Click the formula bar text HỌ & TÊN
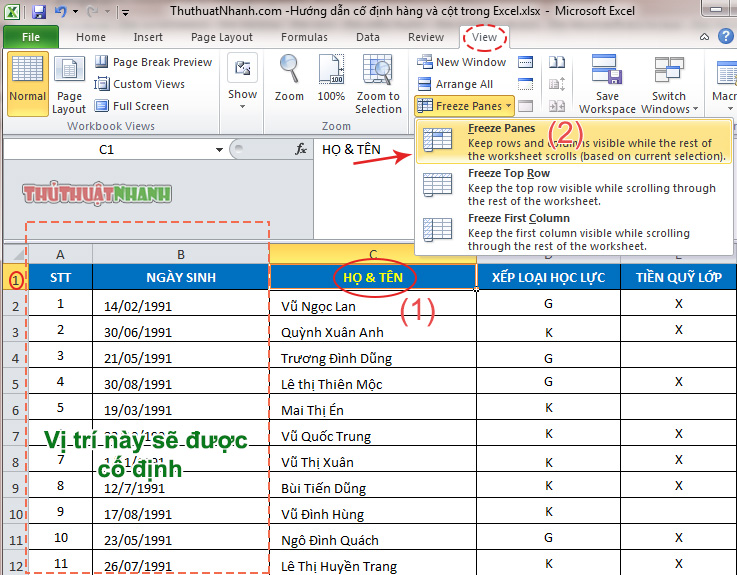This screenshot has height=575, width=737. [x=351, y=150]
